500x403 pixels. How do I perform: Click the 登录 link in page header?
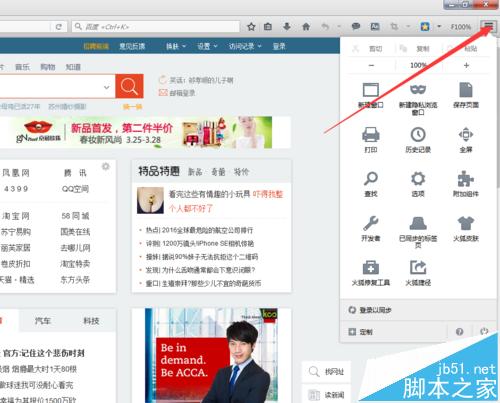279,46
